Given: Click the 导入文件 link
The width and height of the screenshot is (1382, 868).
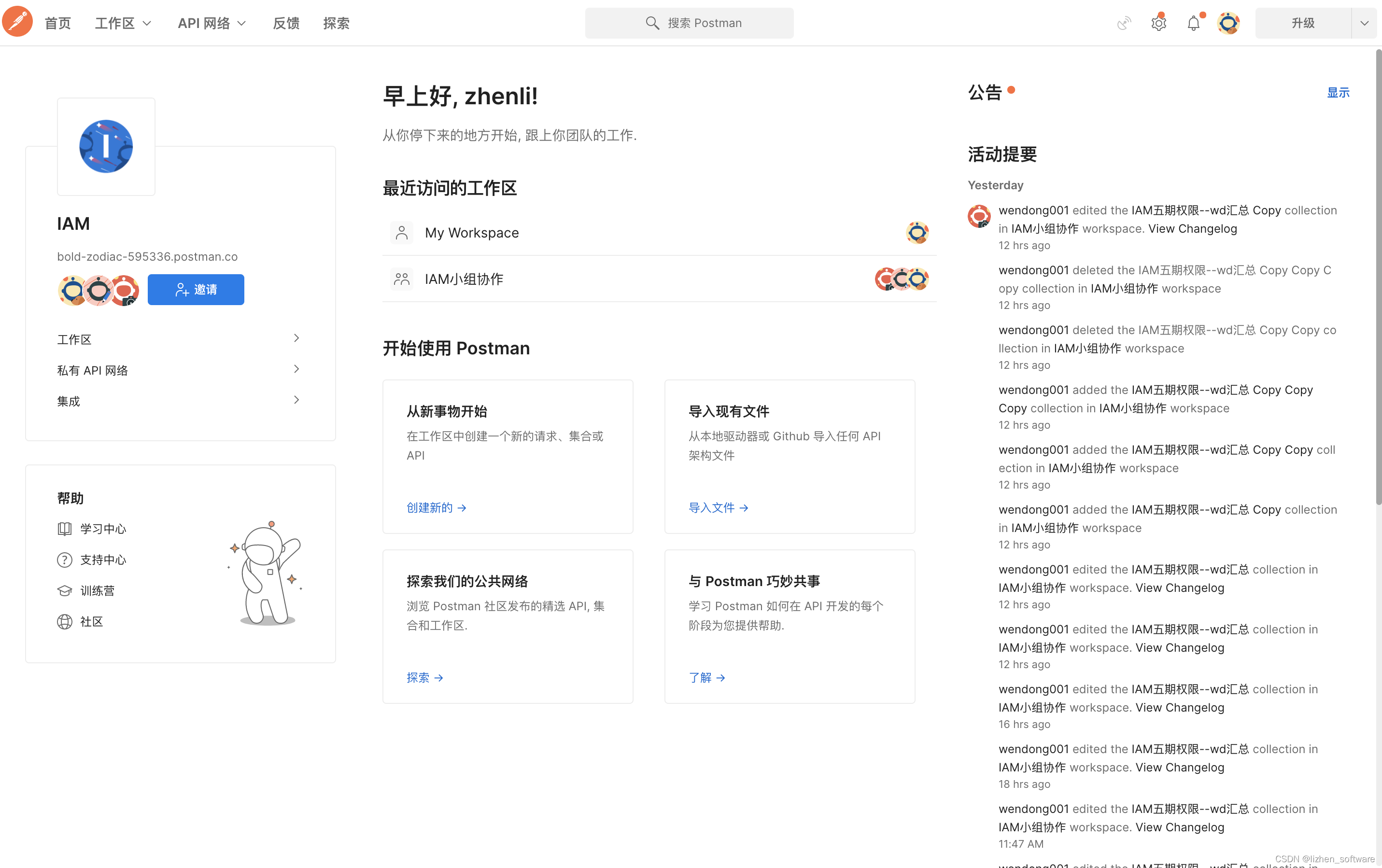Looking at the screenshot, I should click(x=718, y=508).
